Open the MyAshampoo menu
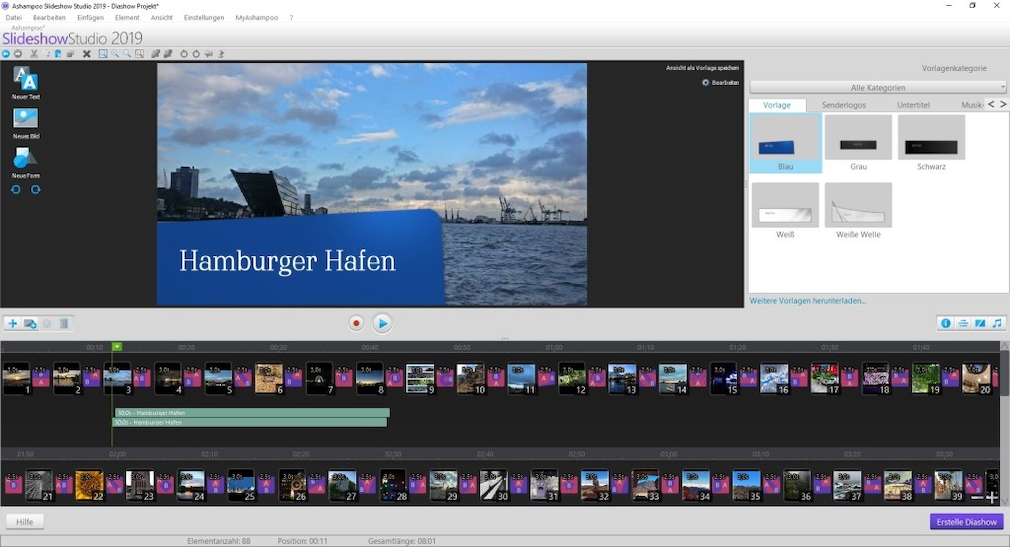 click(256, 17)
